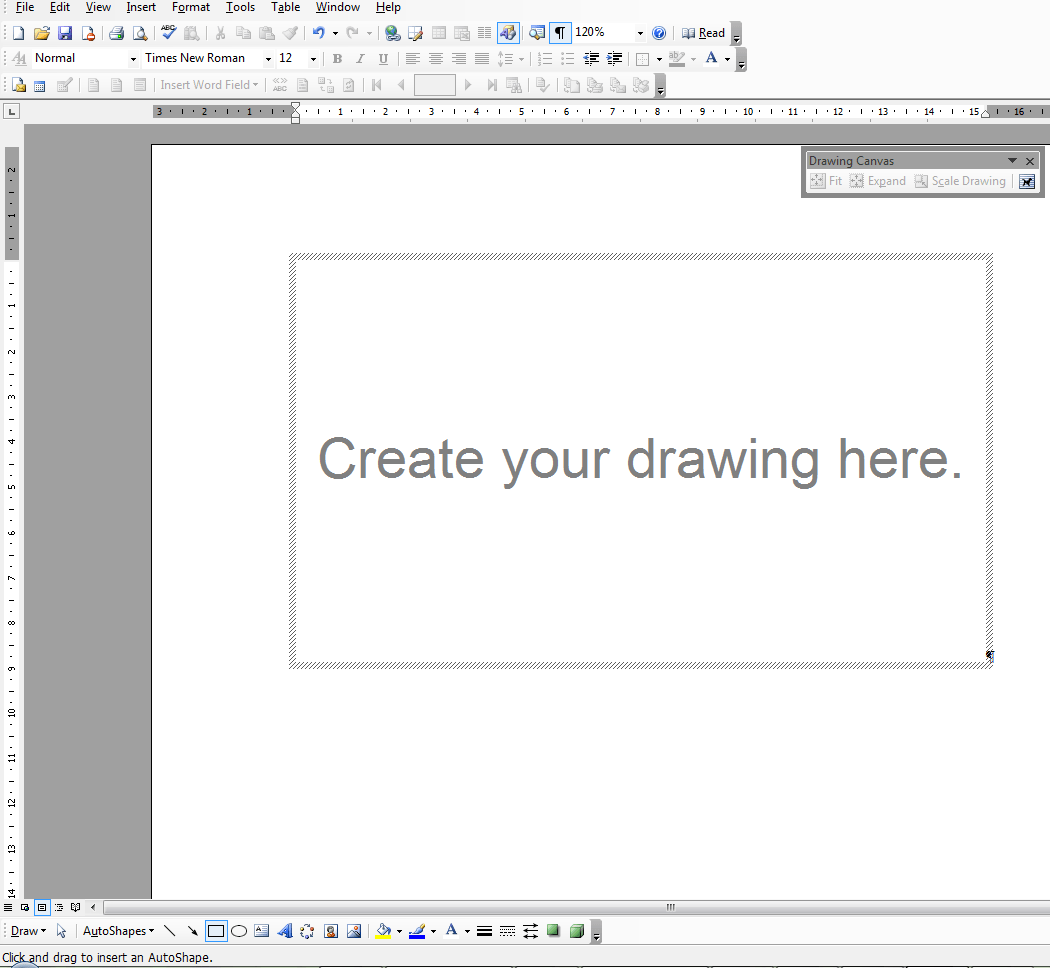Create a new blank document
This screenshot has width=1050, height=968.
point(18,33)
